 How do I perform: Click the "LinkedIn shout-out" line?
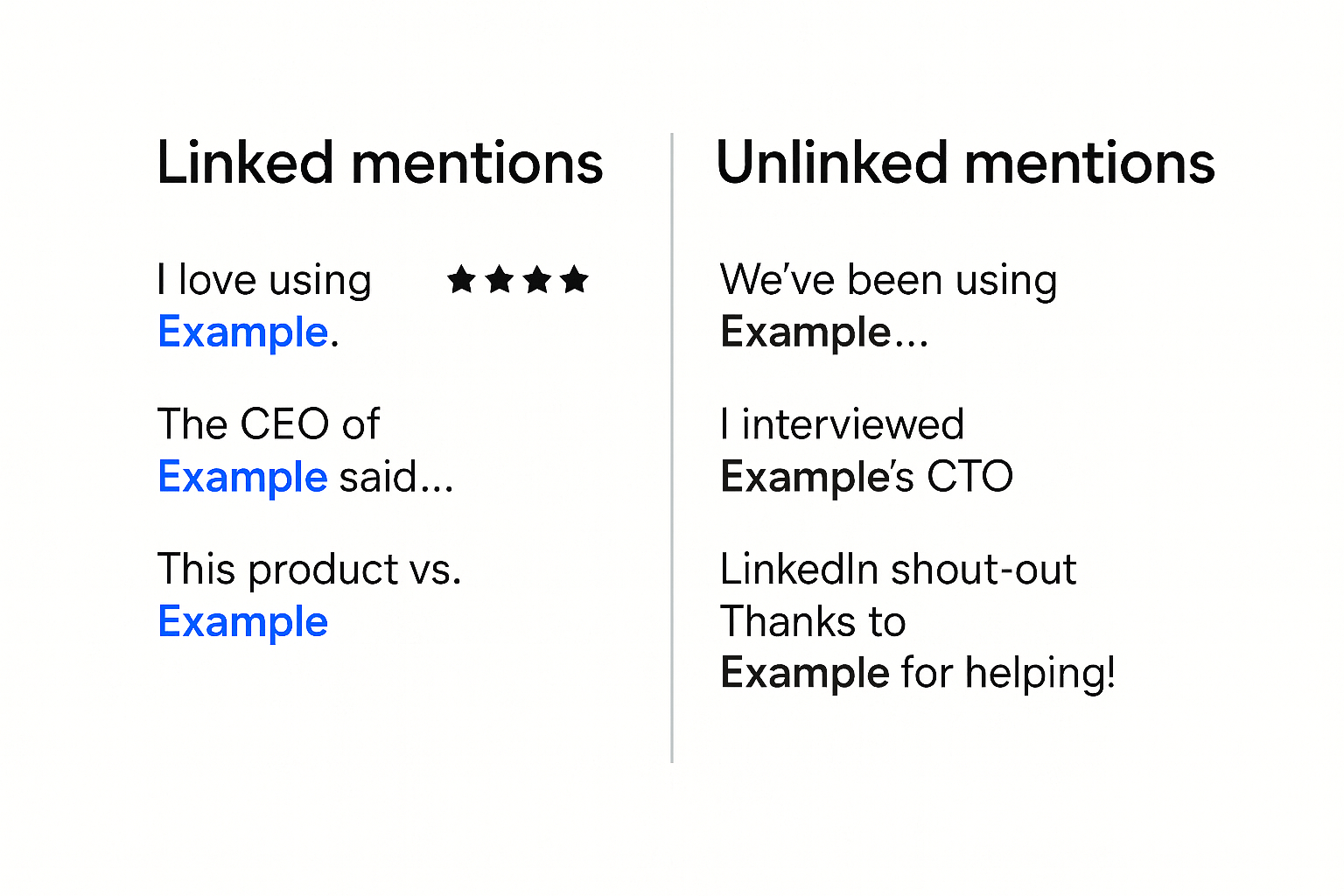click(x=898, y=570)
